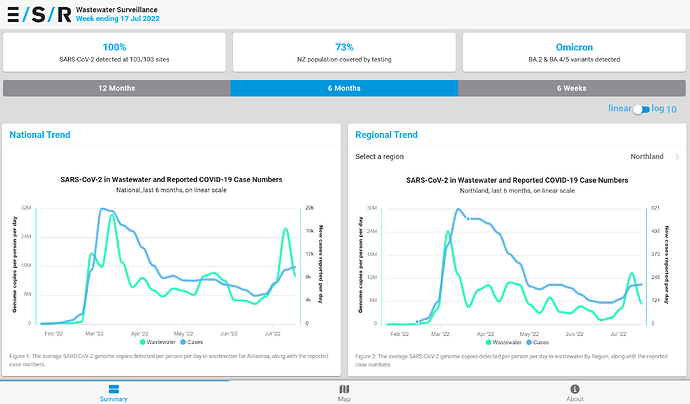The width and height of the screenshot is (690, 404).
Task: Click the ESR logo
Action: (38, 14)
